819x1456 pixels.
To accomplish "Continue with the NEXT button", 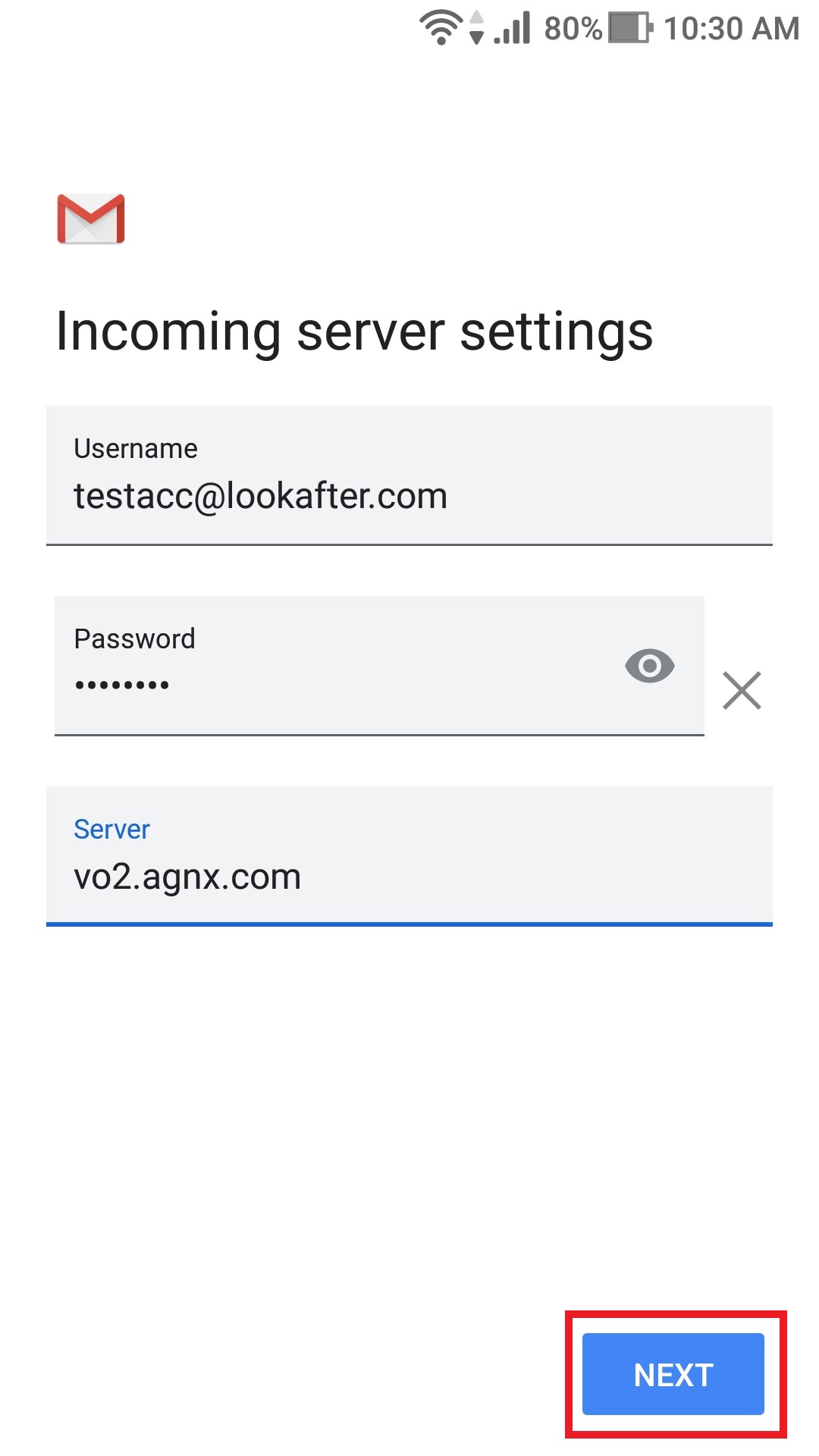I will click(x=673, y=1374).
